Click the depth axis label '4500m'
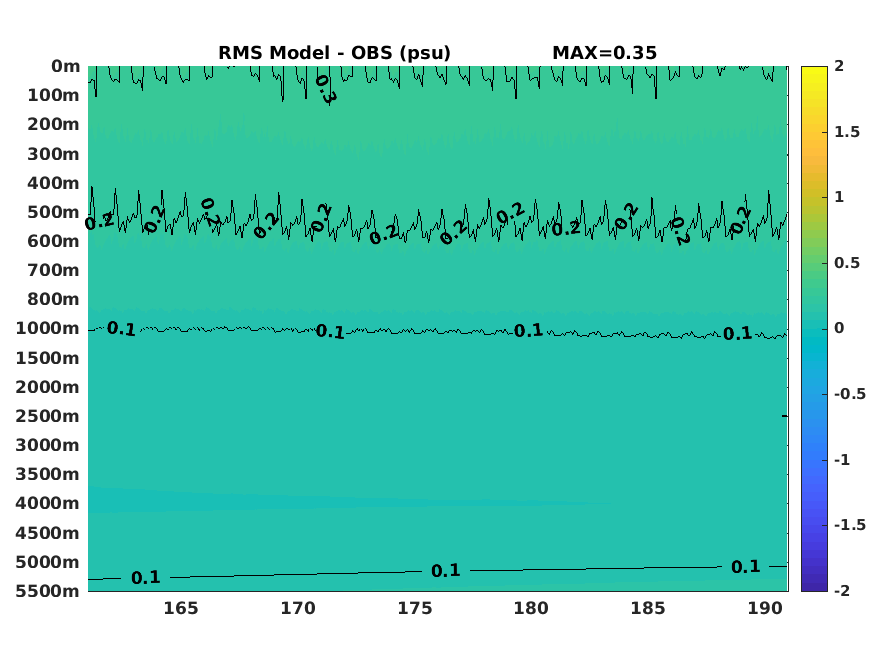The width and height of the screenshot is (875, 656). [47, 533]
